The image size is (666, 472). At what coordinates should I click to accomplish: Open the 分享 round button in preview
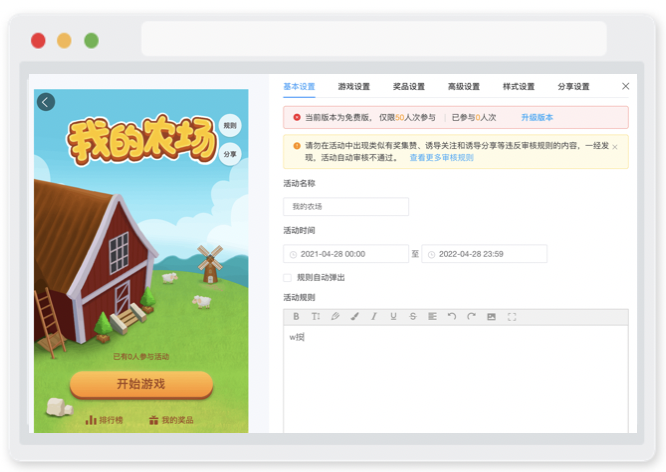click(x=230, y=154)
